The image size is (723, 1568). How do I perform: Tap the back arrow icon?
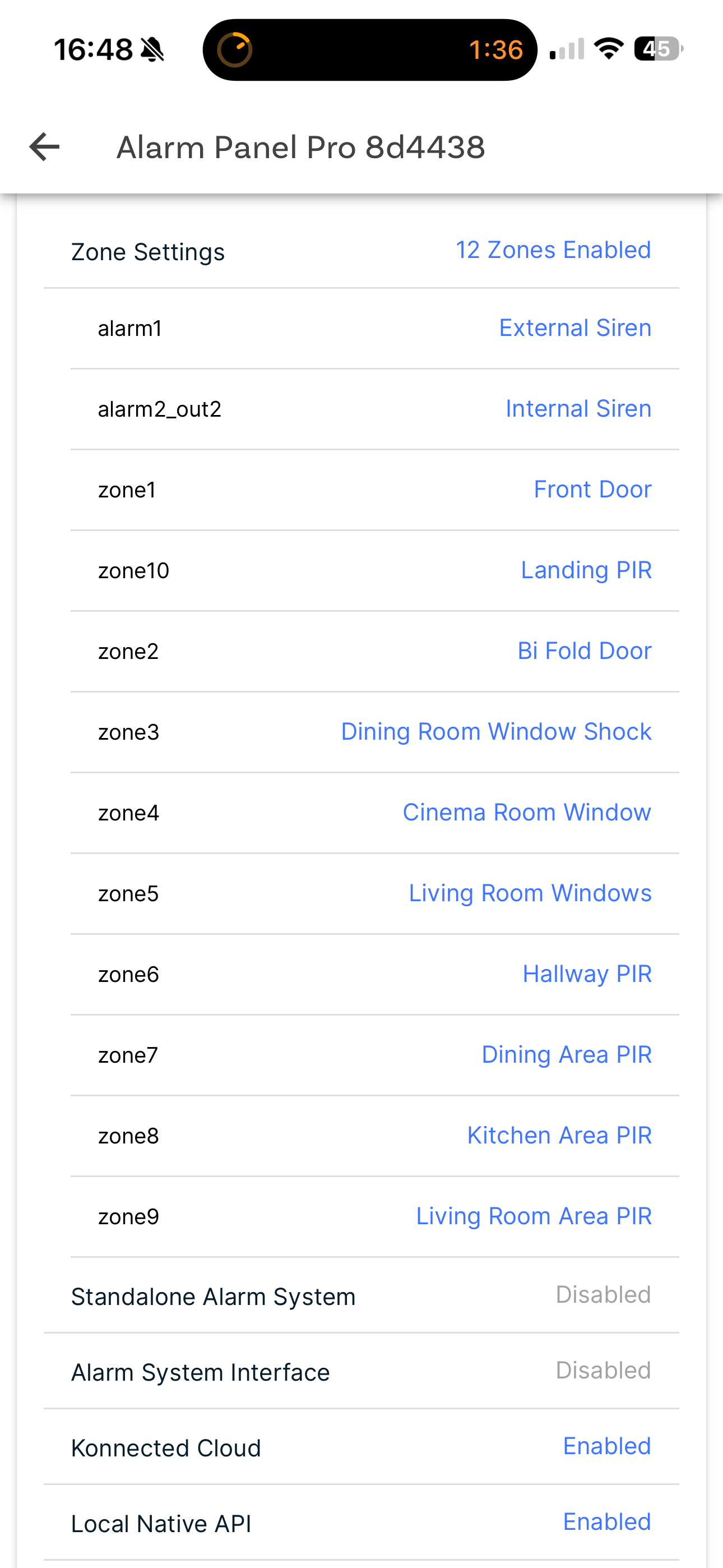point(44,147)
